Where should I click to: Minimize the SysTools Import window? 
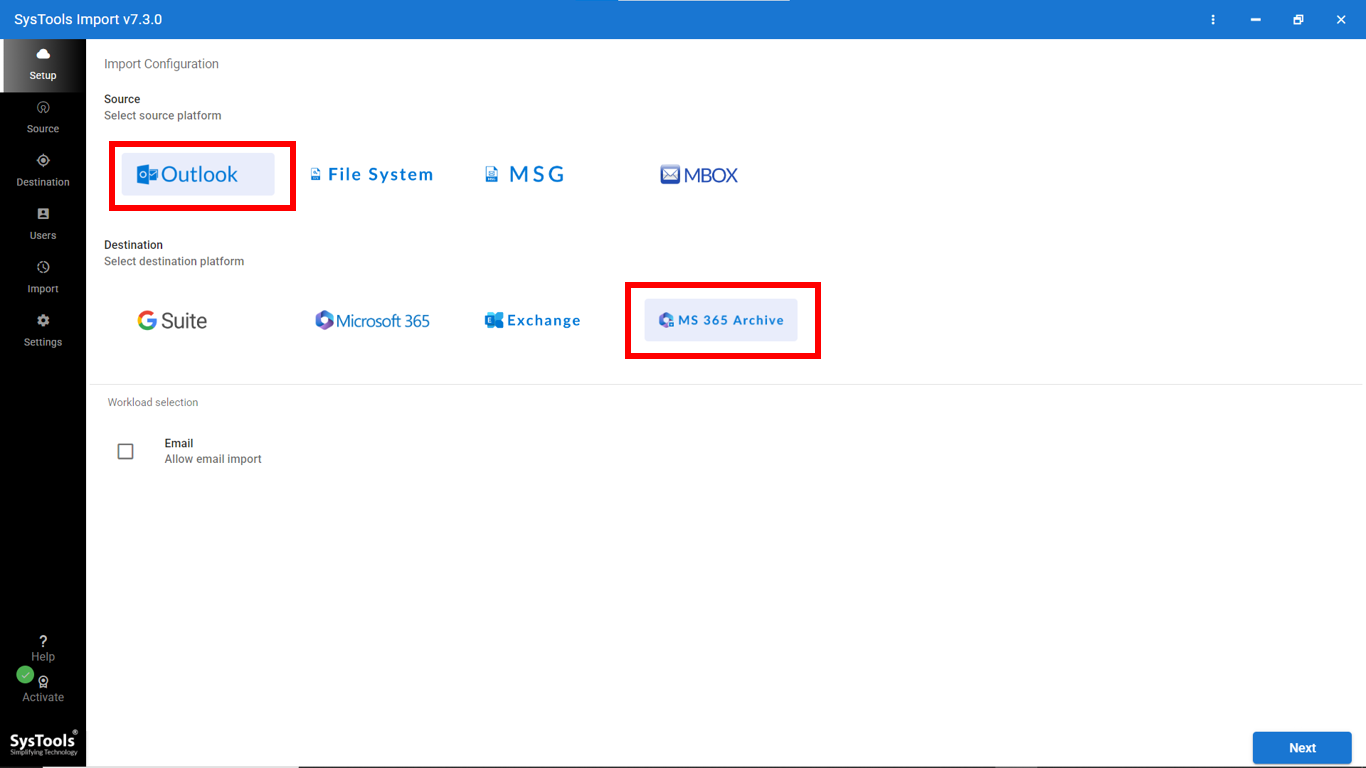pos(1255,19)
